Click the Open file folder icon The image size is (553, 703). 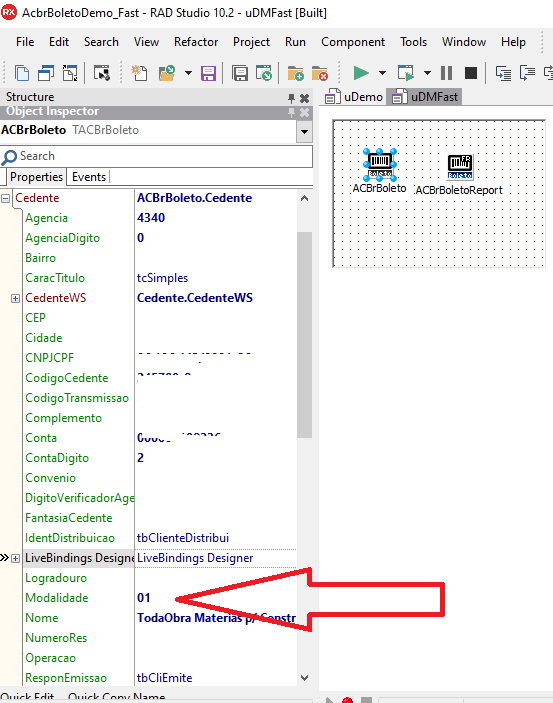point(167,73)
